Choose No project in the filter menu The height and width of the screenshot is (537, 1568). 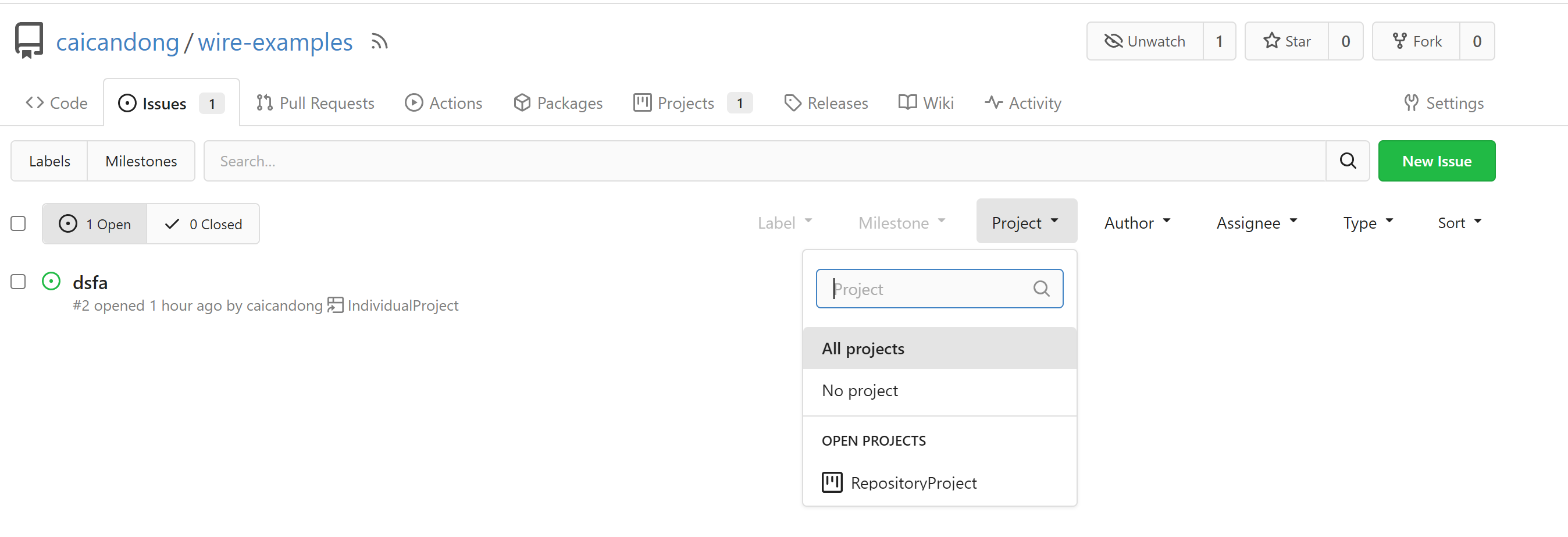[x=860, y=390]
